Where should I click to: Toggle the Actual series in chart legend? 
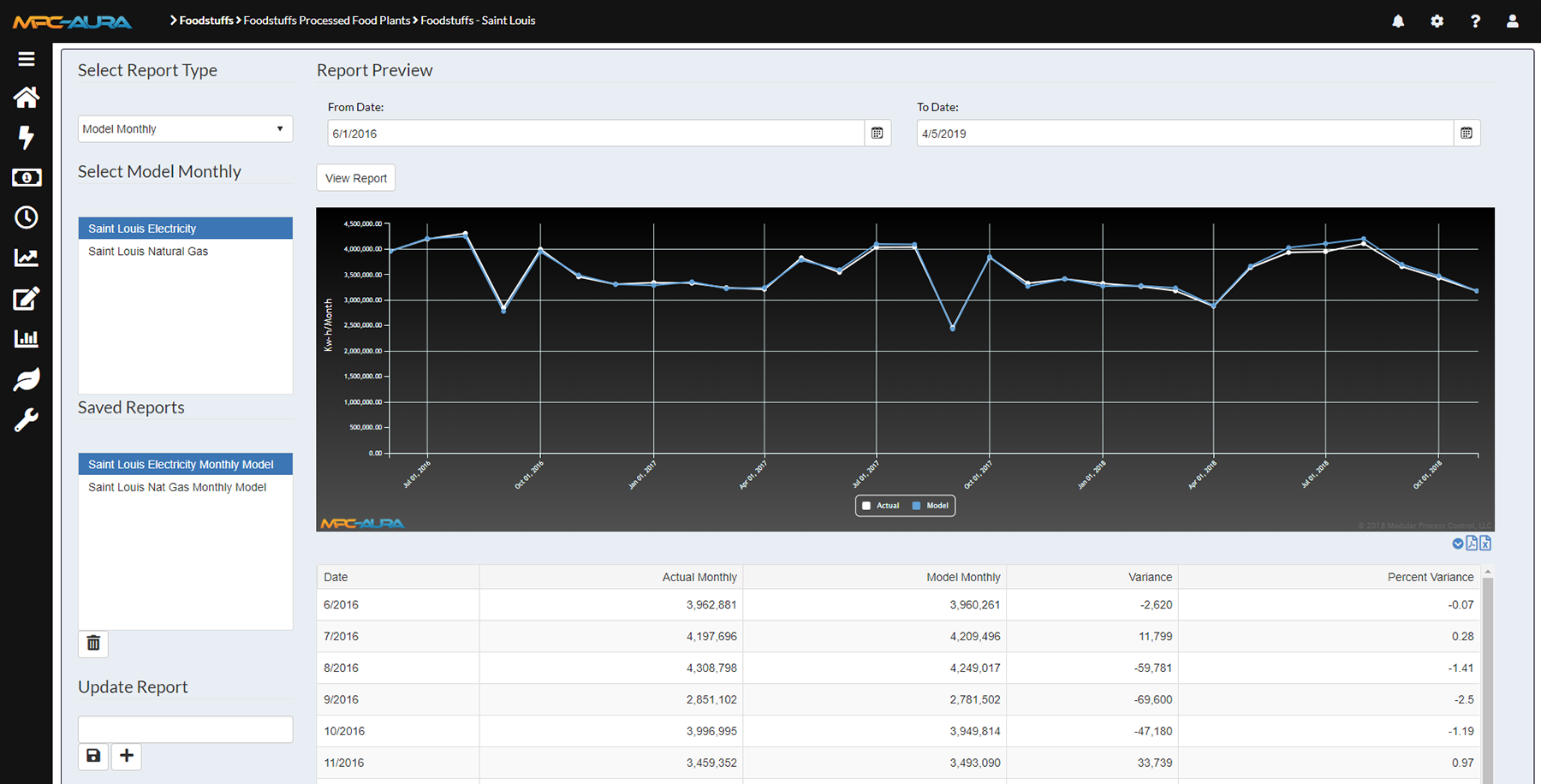[881, 506]
